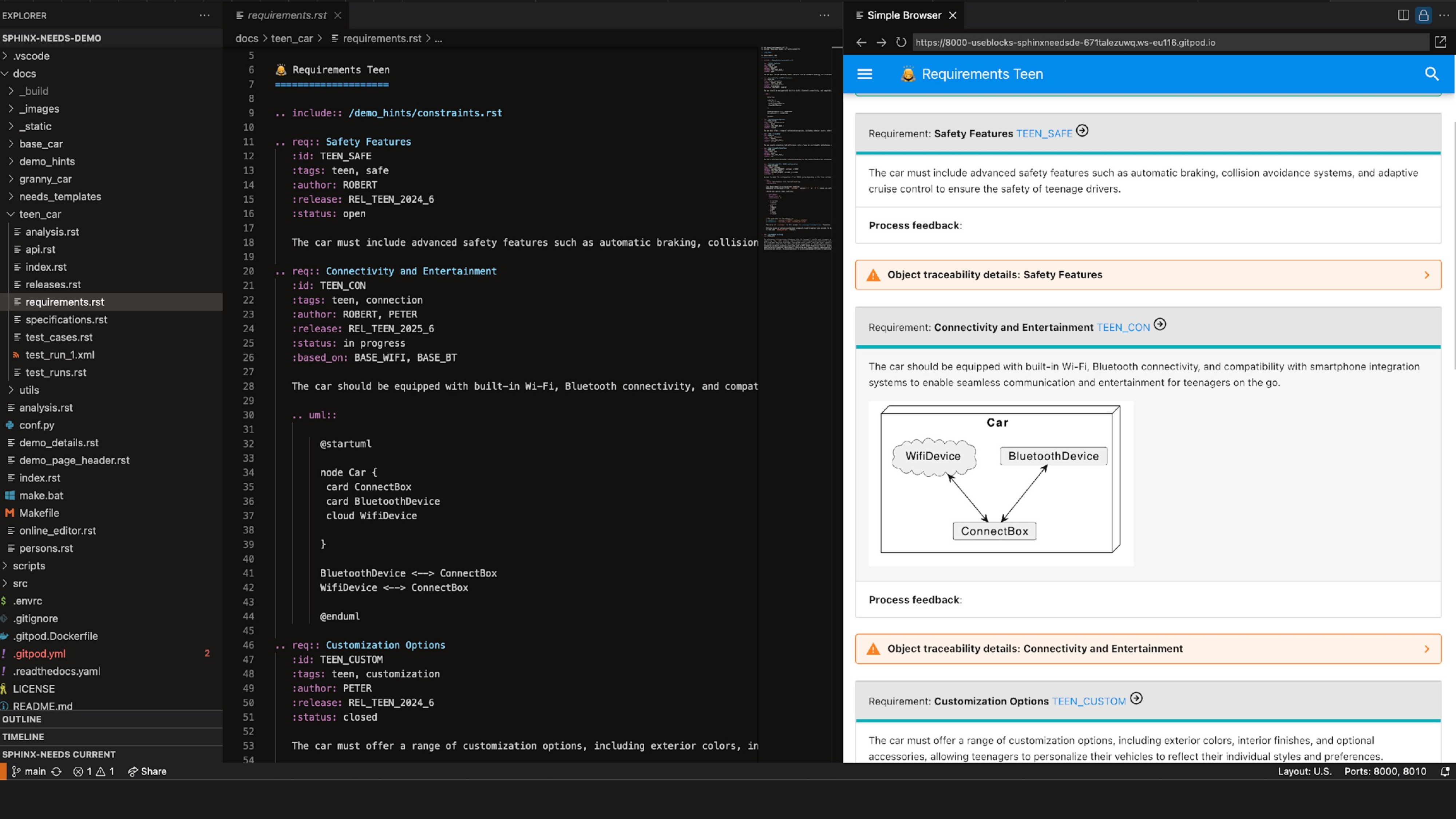Toggle the lock icon in browser tab bar
The height and width of the screenshot is (819, 1456).
1423,15
